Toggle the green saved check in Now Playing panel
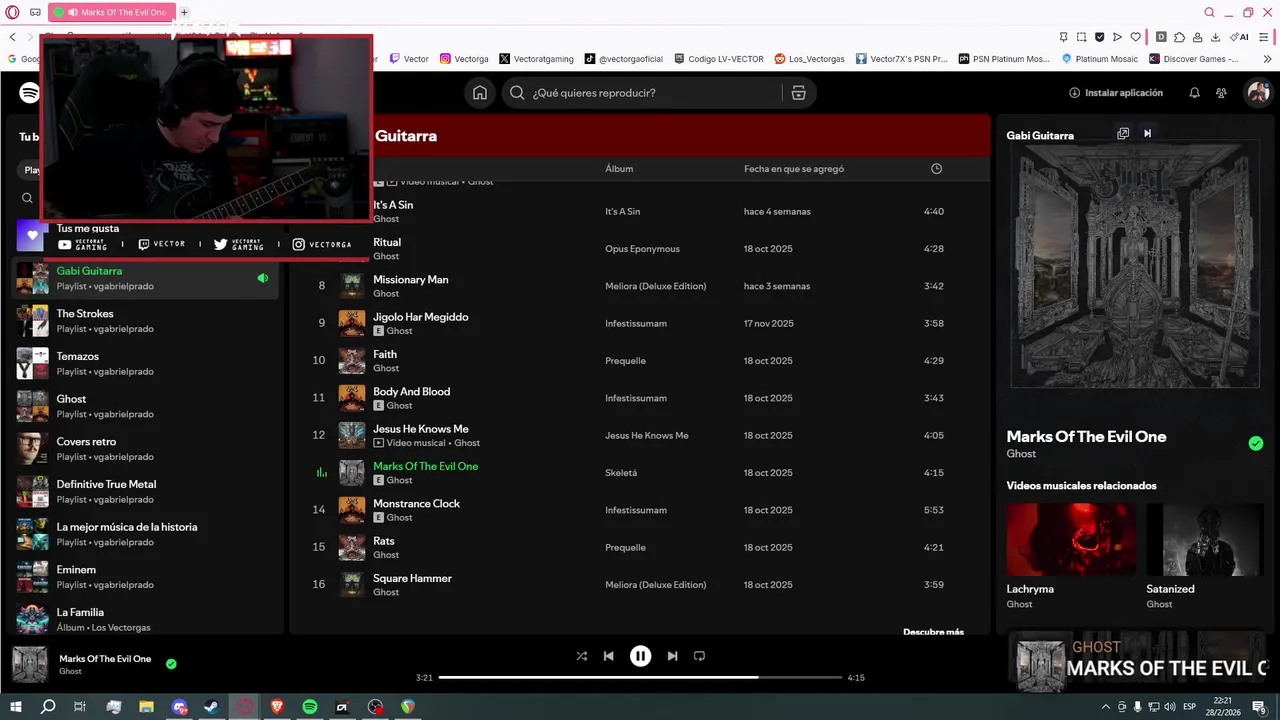The image size is (1280, 720). (x=1256, y=443)
